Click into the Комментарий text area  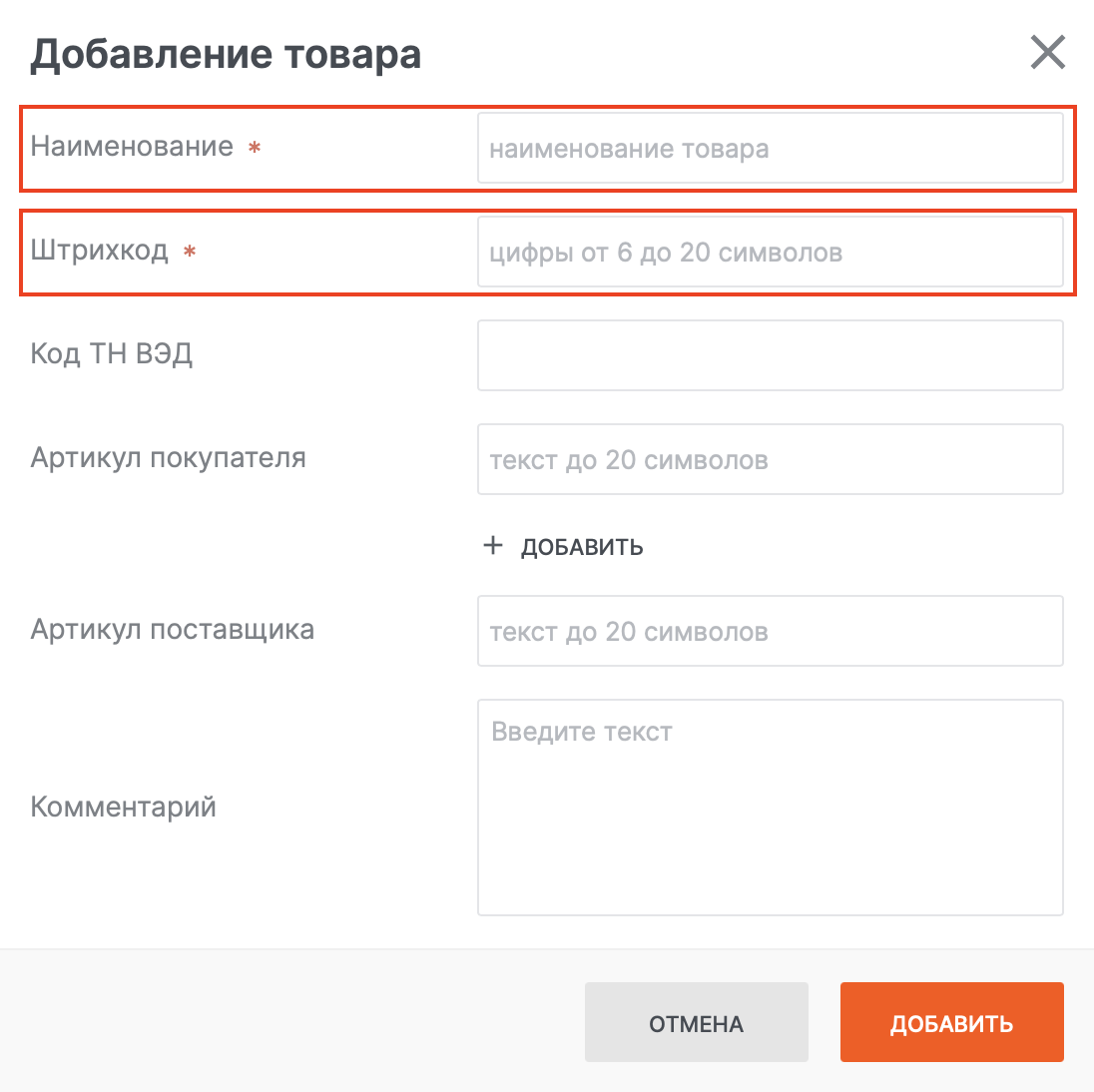tap(770, 807)
